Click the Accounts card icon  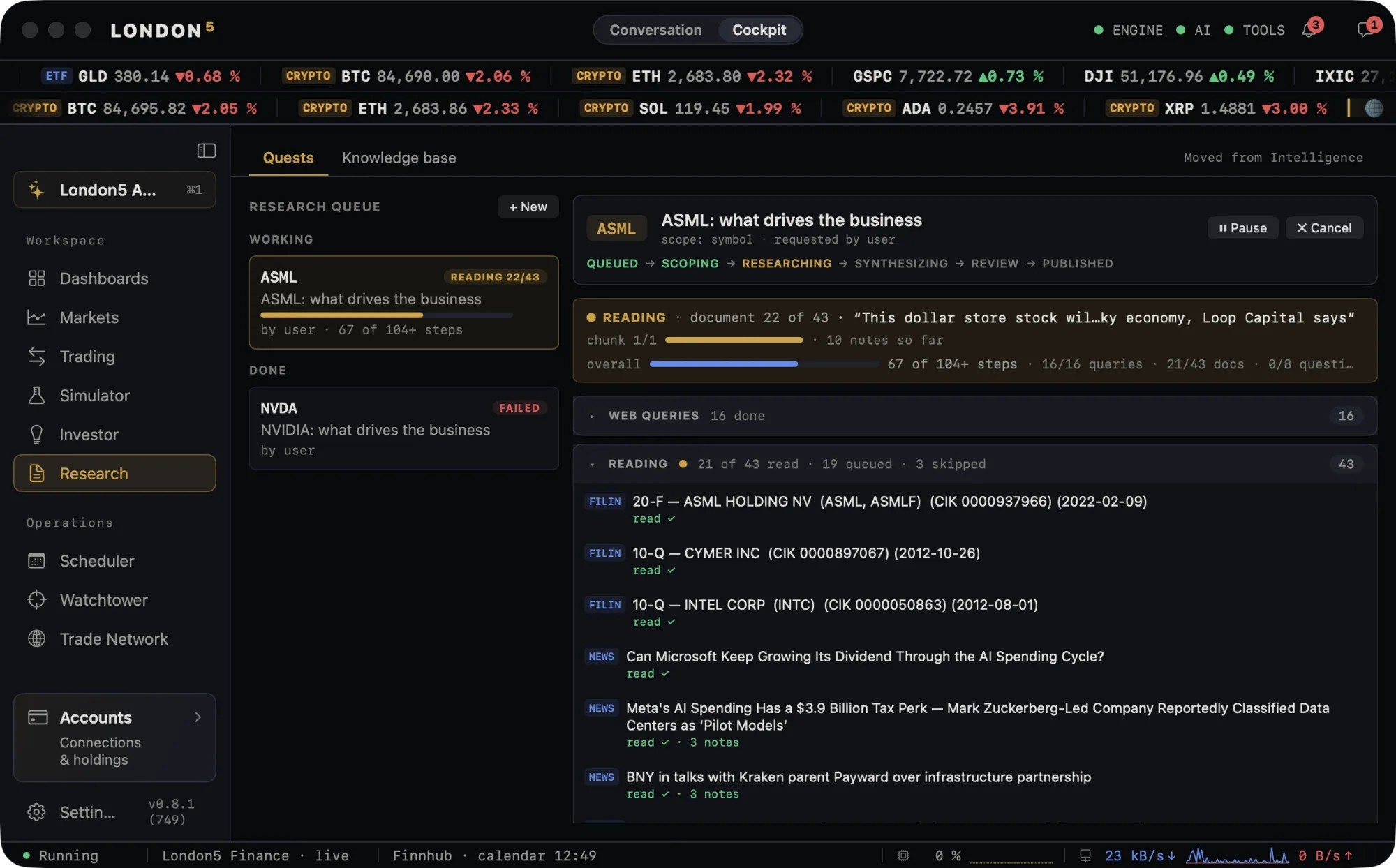coord(38,717)
